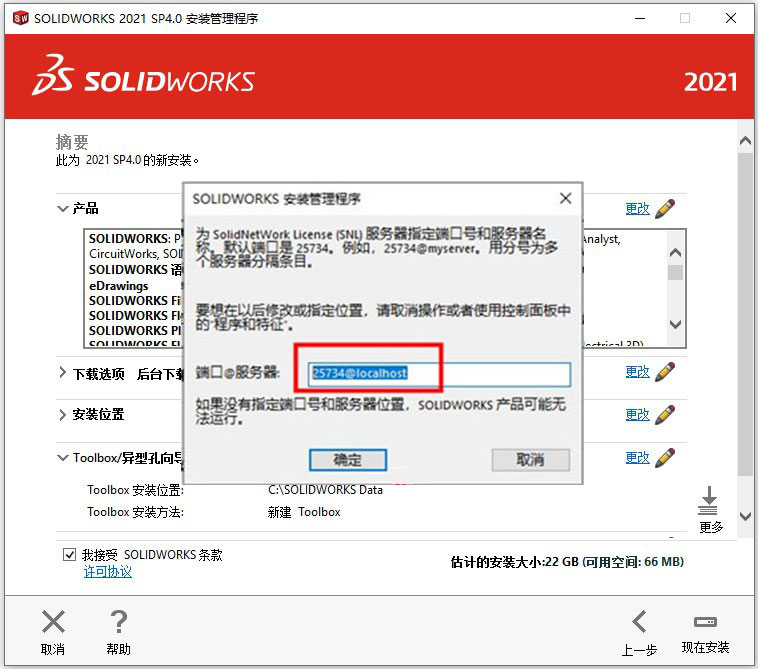Click 更改 link in the 安装位置 row
This screenshot has width=758, height=669.
(637, 415)
